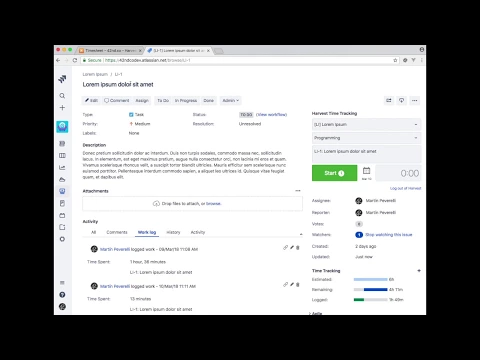The width and height of the screenshot is (480, 360).
Task: Copy the link of the 1 hour 36 minutes work log
Action: (285, 247)
